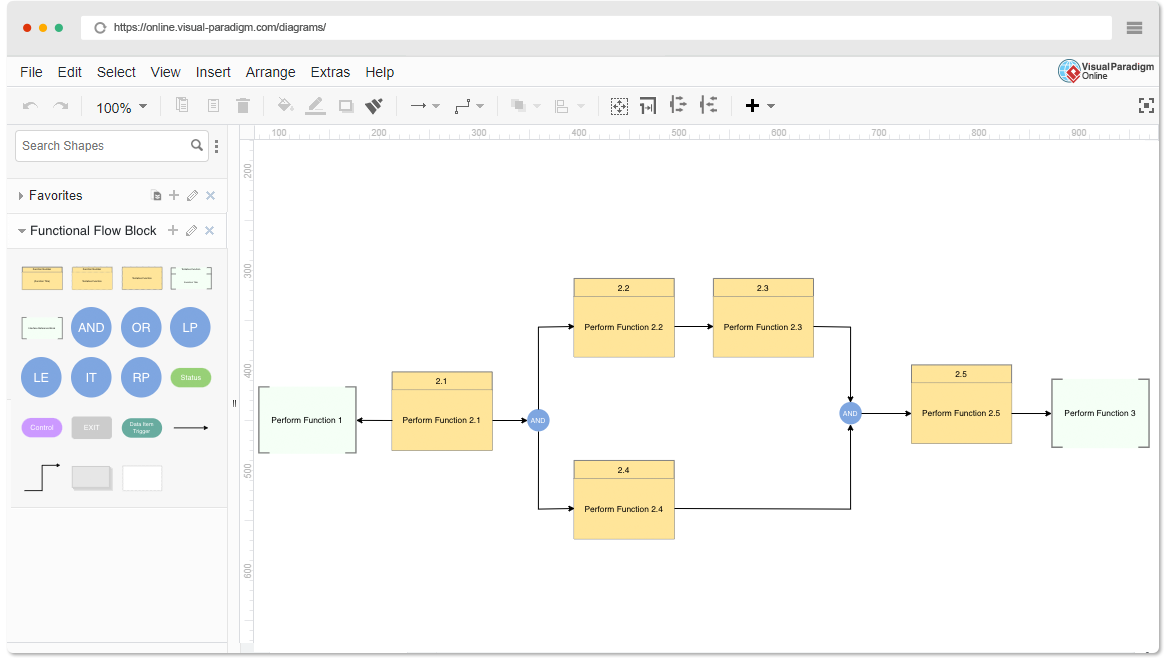Open the File menu
The image size is (1170, 665).
31,72
